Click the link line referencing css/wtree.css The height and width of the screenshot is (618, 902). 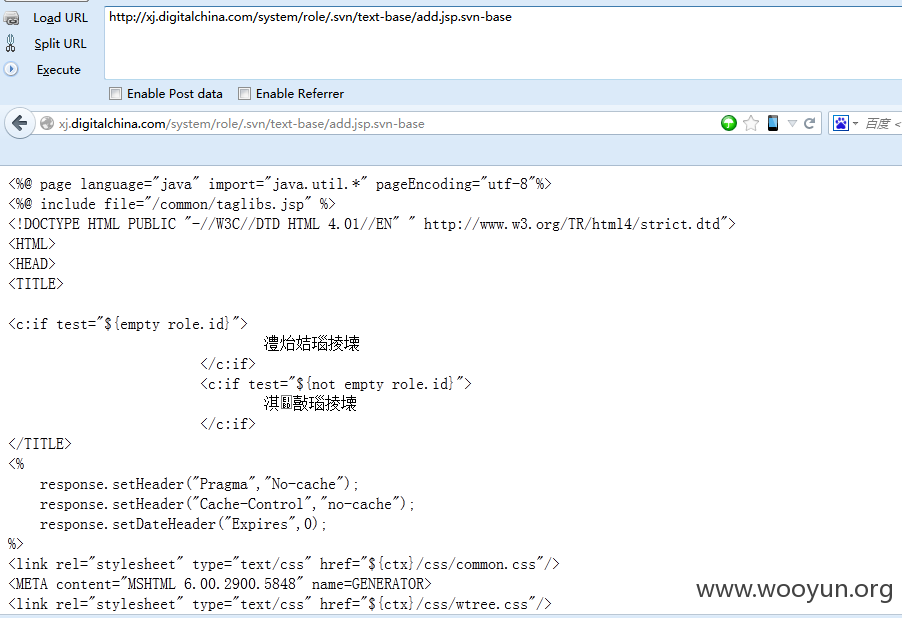tap(280, 604)
